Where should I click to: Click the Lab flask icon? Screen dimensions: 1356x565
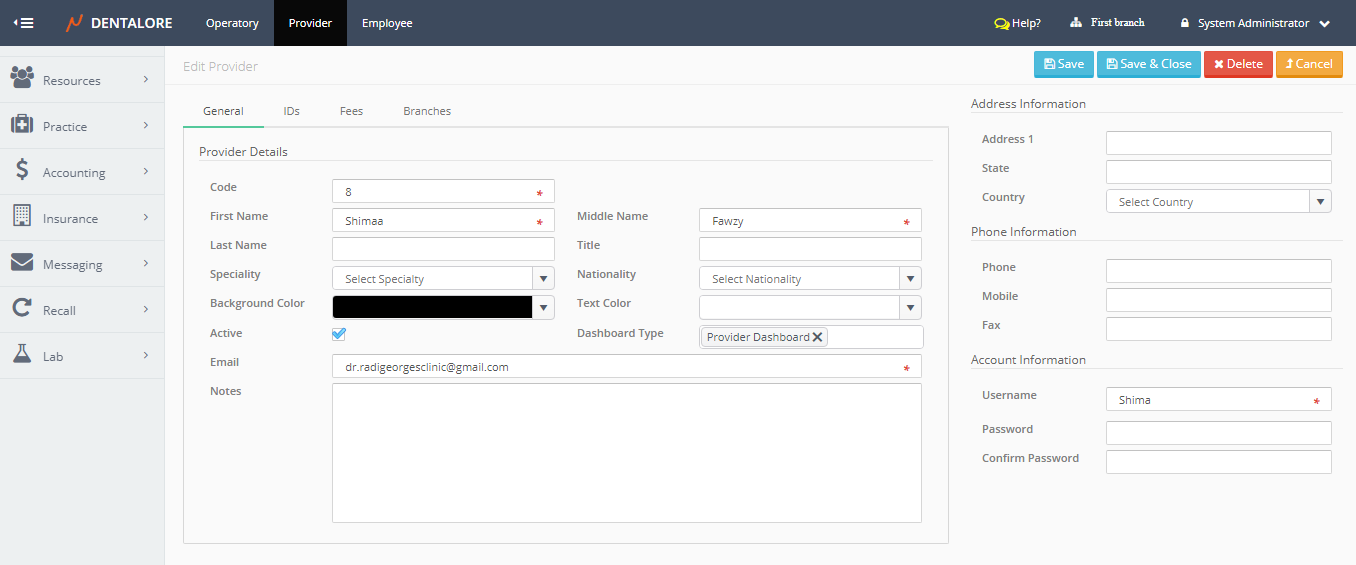[x=22, y=355]
